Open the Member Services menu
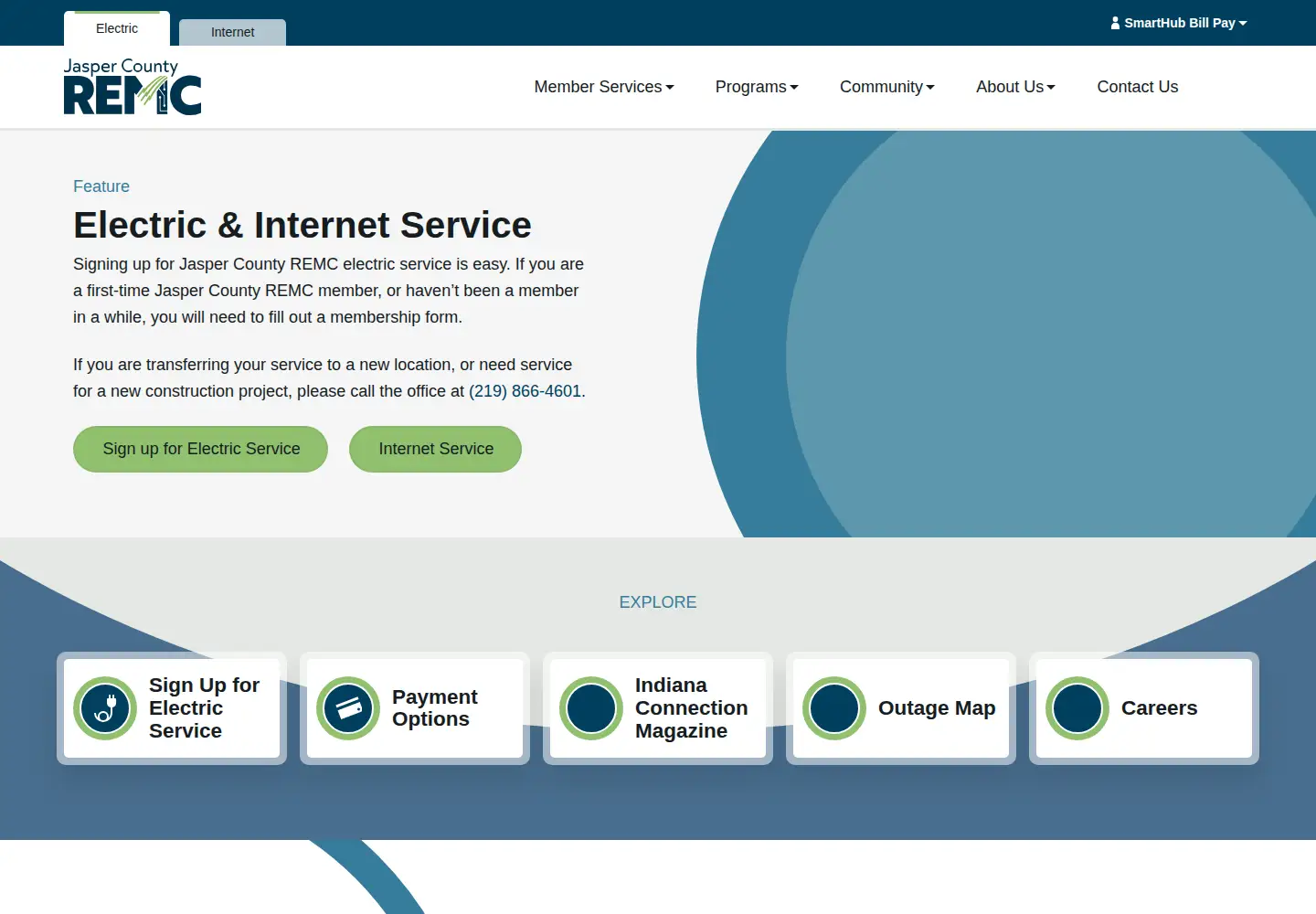 pyautogui.click(x=604, y=87)
